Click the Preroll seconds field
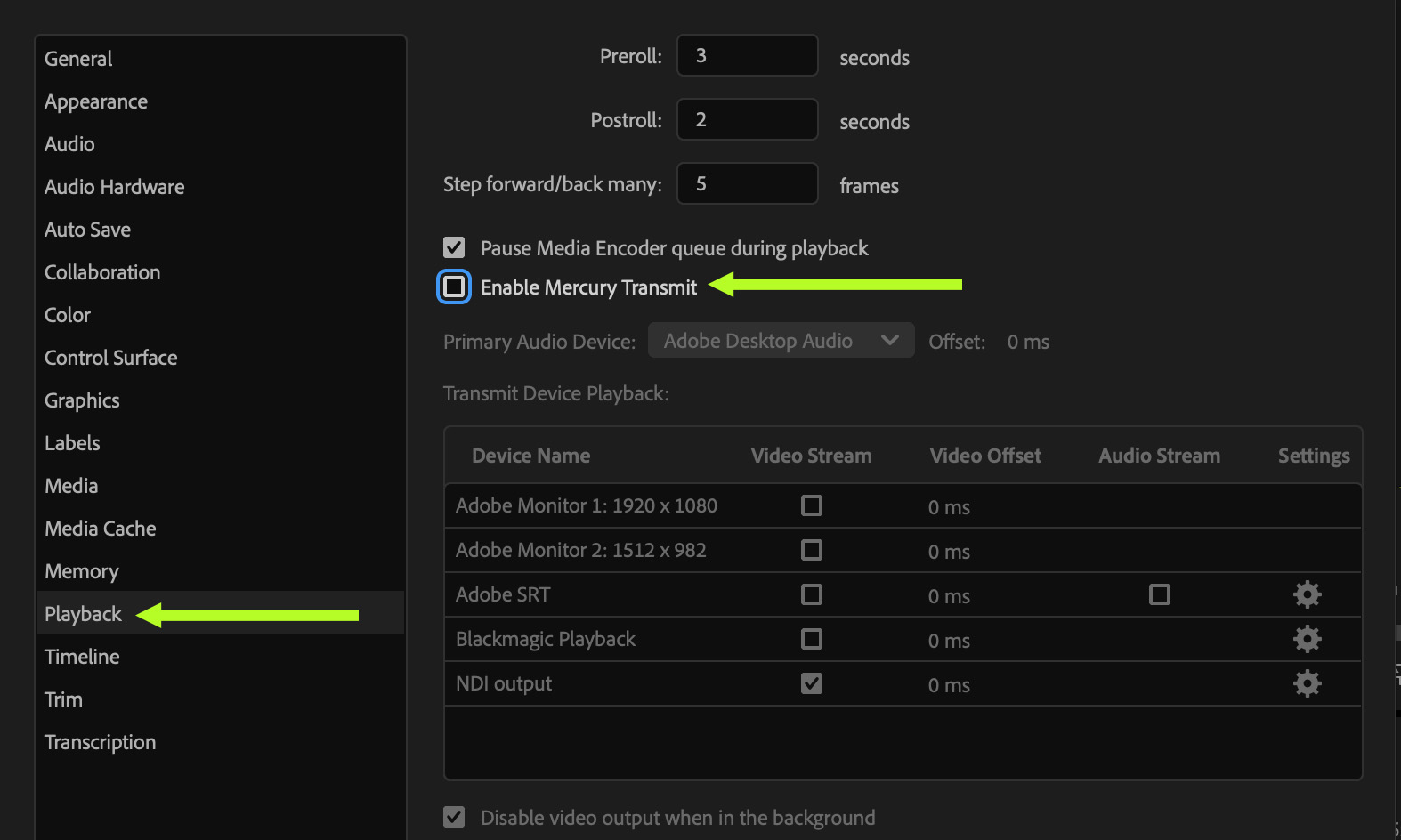 pos(748,55)
